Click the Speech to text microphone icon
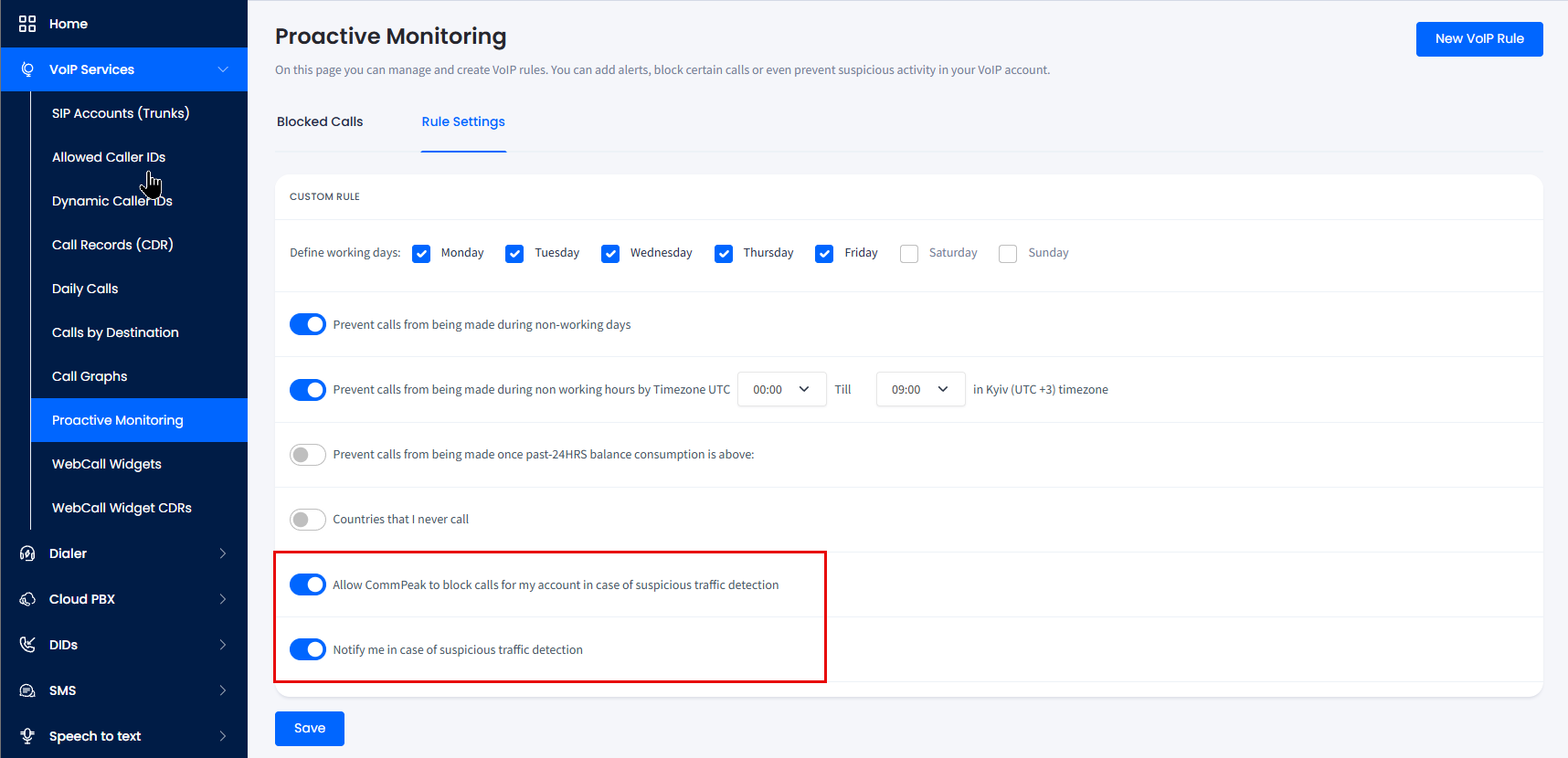The height and width of the screenshot is (758, 1568). (x=27, y=736)
